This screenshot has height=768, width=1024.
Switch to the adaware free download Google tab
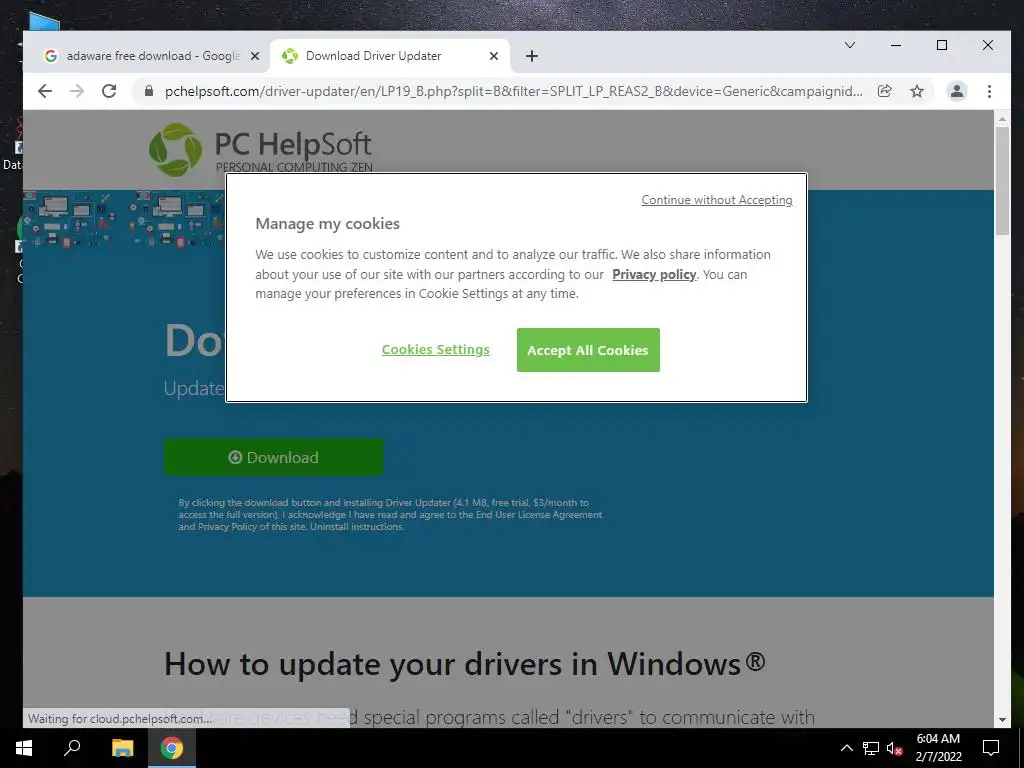tap(152, 56)
